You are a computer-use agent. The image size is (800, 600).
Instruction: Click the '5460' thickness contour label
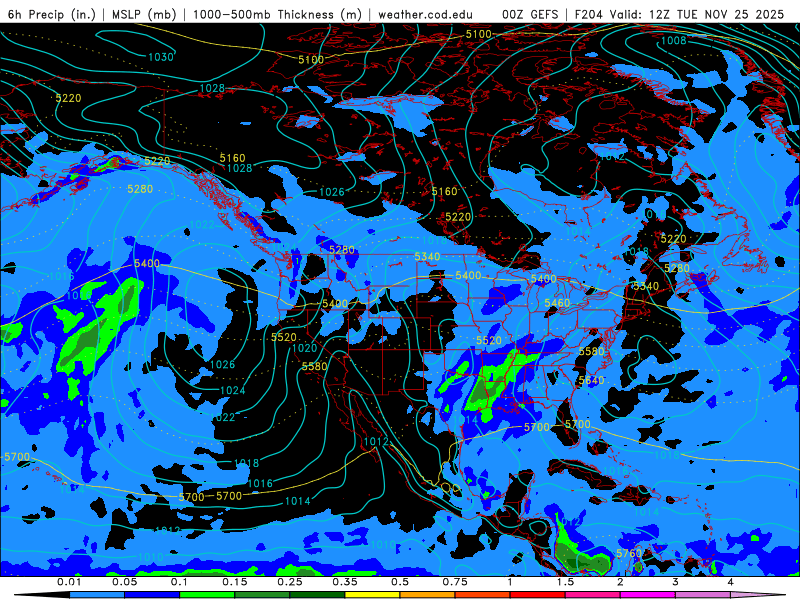[557, 304]
